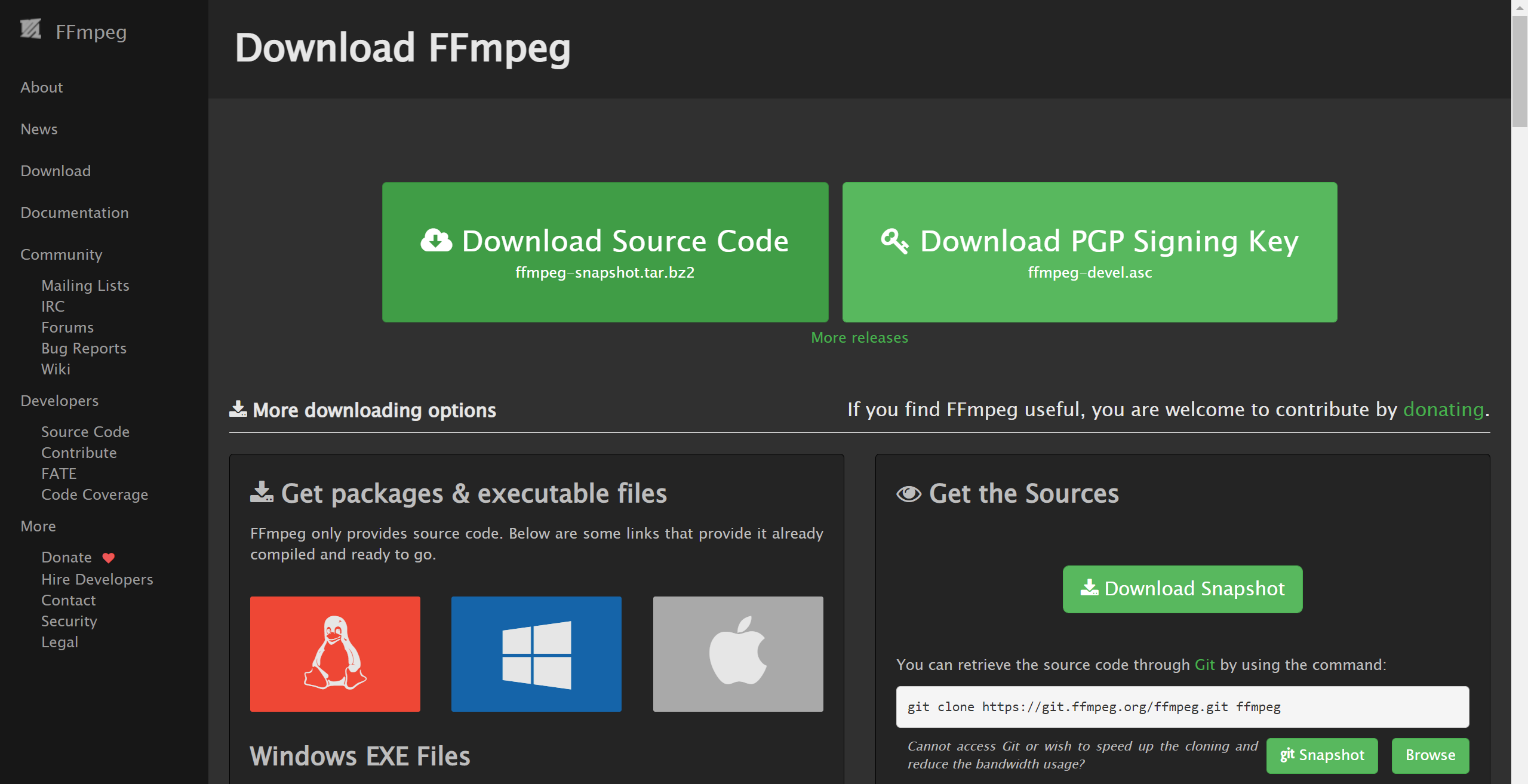Toggle visibility of Community section links
Screen dimensions: 1528x784
pos(60,254)
